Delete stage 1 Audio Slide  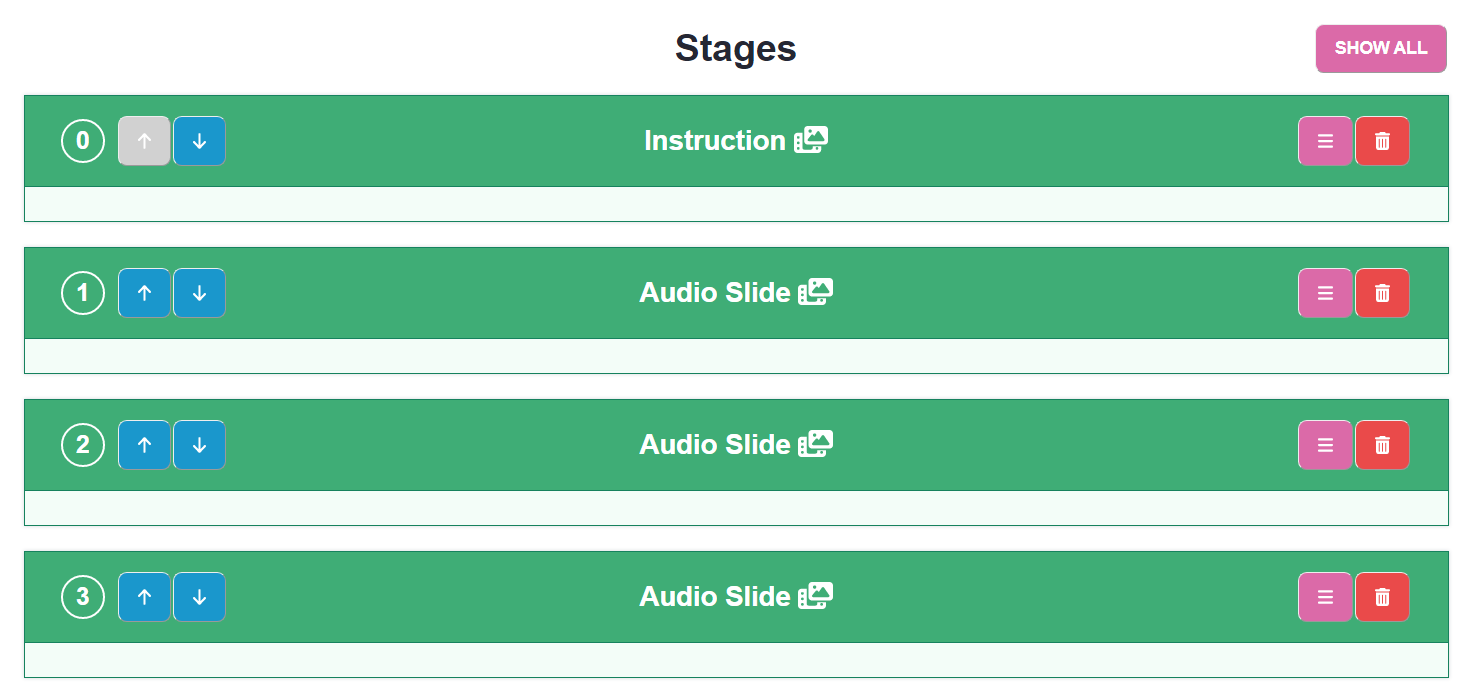point(1382,293)
